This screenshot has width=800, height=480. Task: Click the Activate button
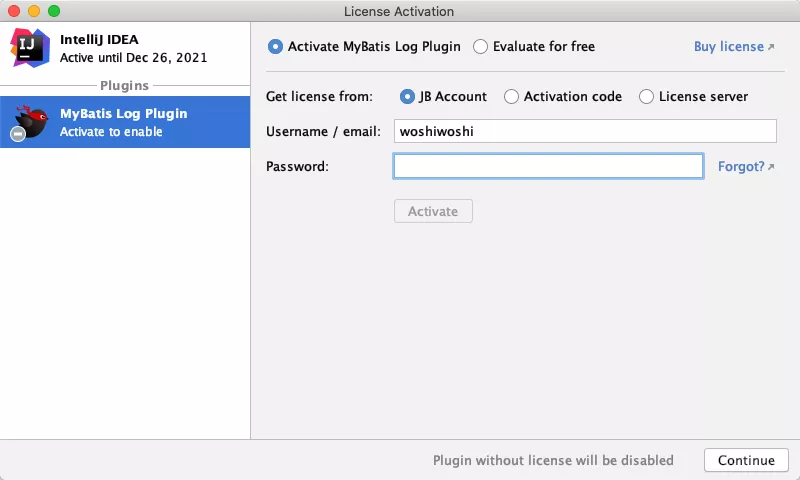coord(433,211)
